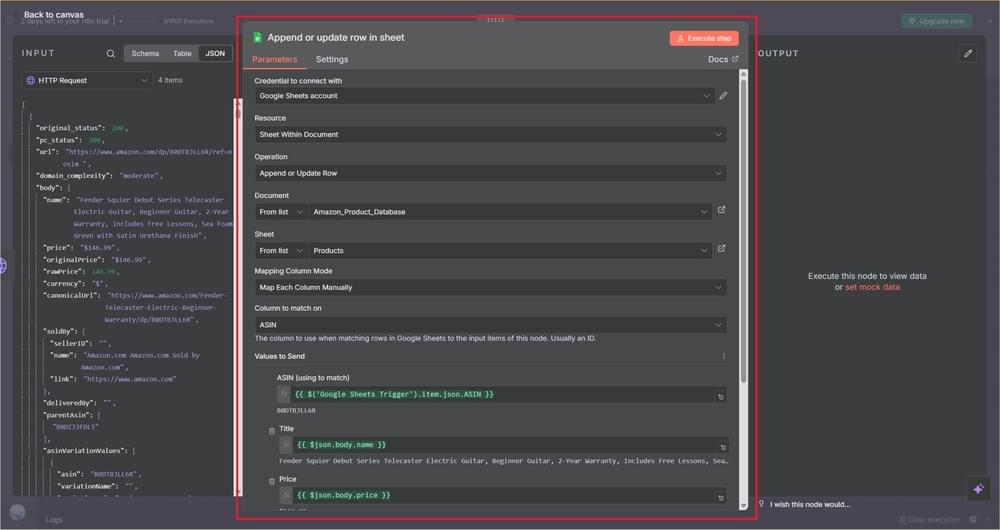
Task: Click the AI assistant sparkle button
Action: tap(977, 488)
